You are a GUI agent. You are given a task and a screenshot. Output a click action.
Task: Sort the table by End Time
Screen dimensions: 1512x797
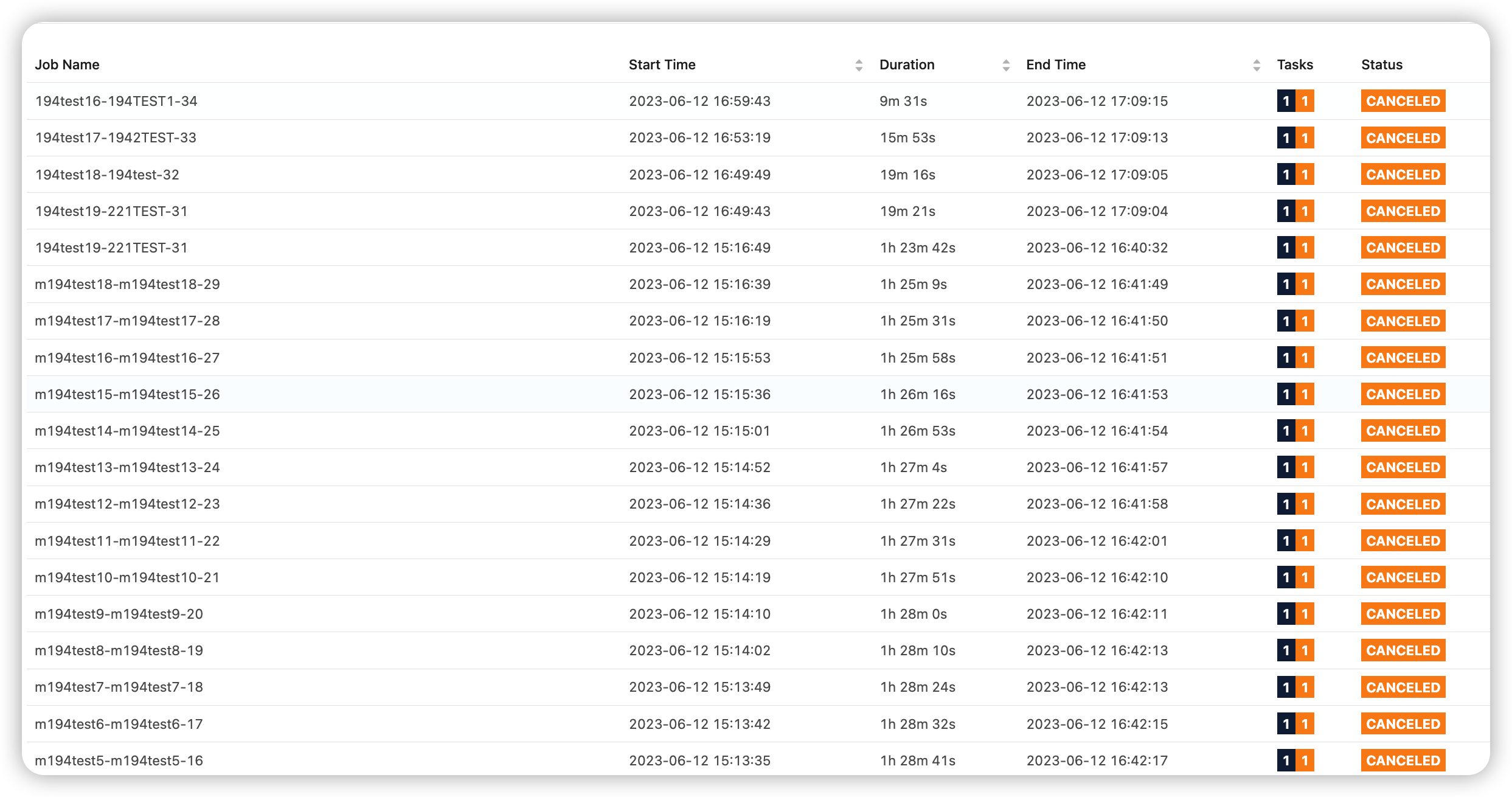(x=1257, y=65)
